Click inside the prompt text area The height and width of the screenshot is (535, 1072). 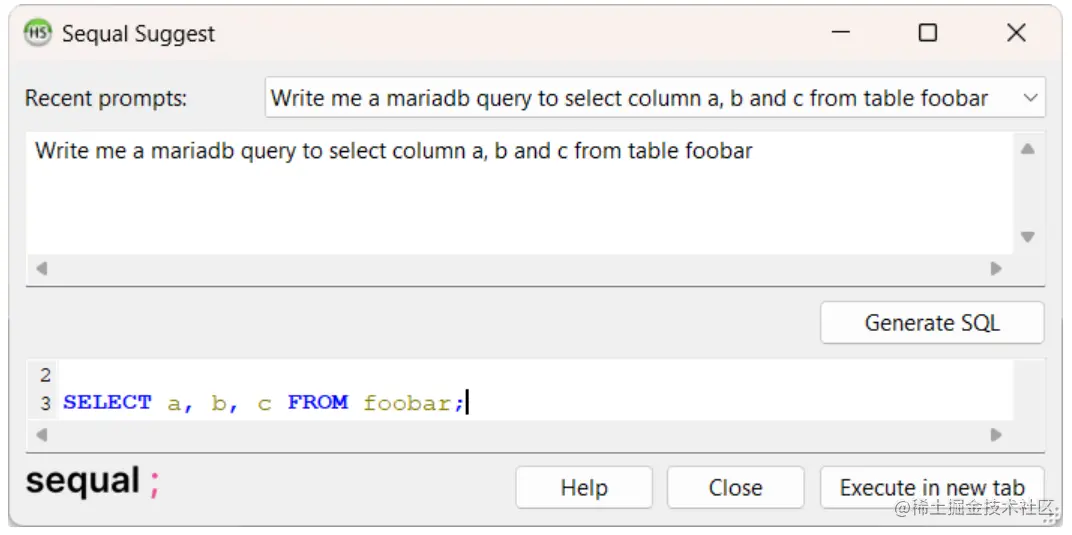point(520,193)
